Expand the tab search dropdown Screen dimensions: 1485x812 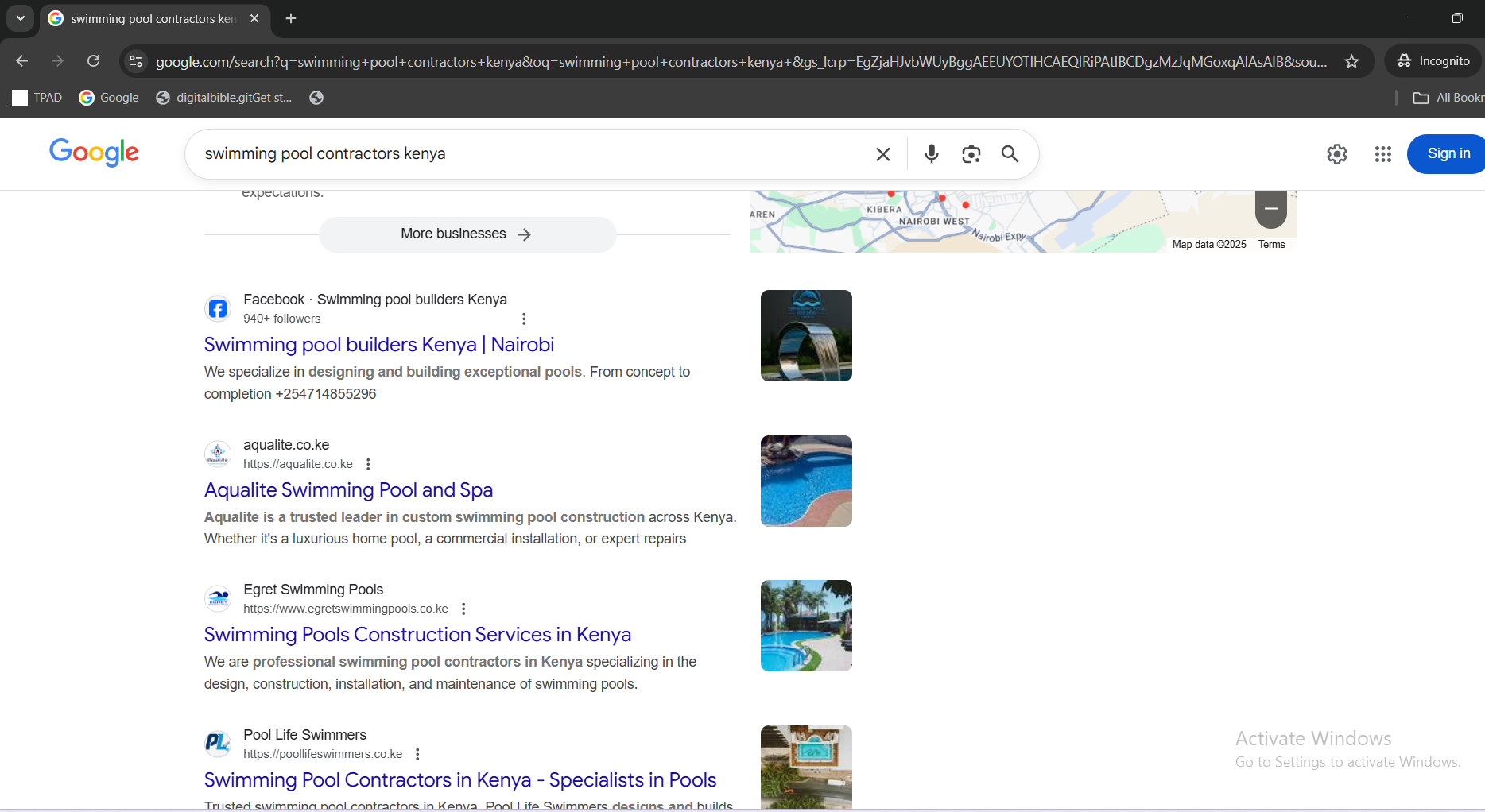(21, 18)
